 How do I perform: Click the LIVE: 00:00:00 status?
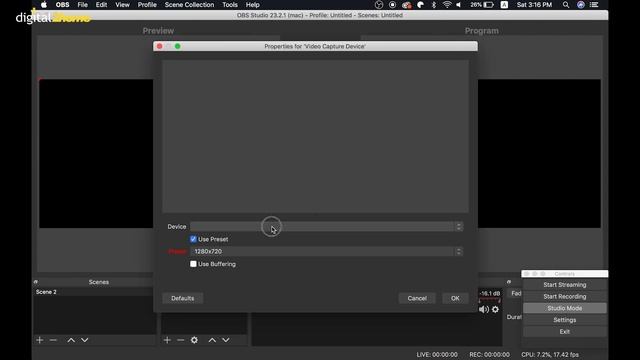(437, 355)
